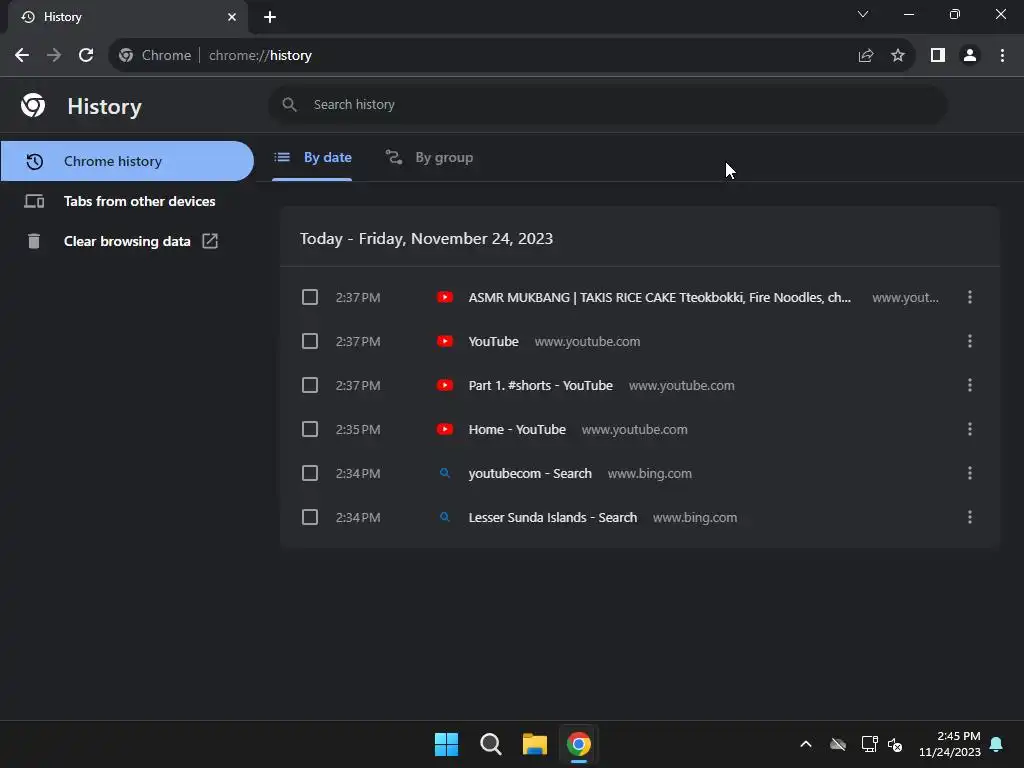Open Clear browsing data
1024x768 pixels.
pos(127,241)
